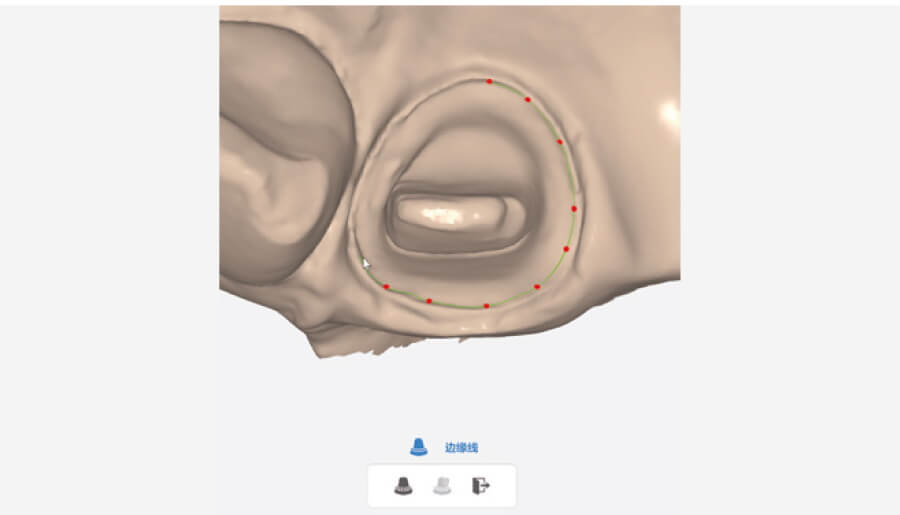Click the red margin point at lower right curve
Image resolution: width=900 pixels, height=515 pixels.
coord(537,286)
